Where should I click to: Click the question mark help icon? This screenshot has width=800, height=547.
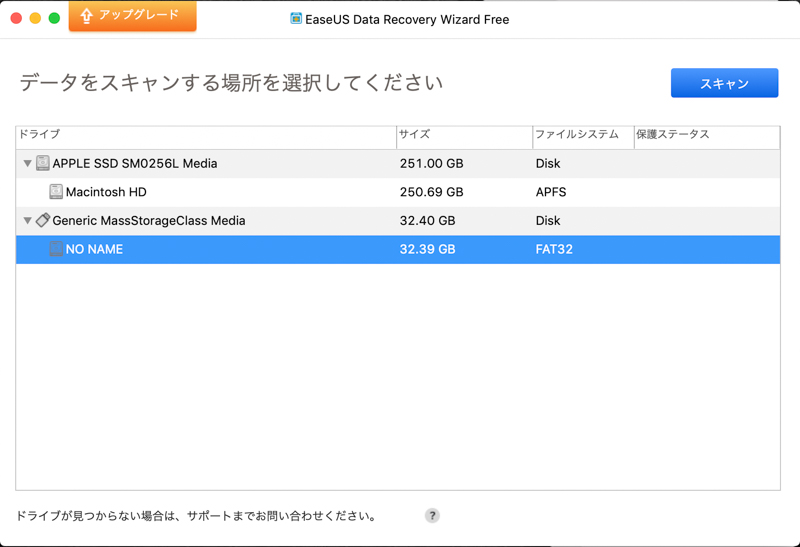click(432, 515)
